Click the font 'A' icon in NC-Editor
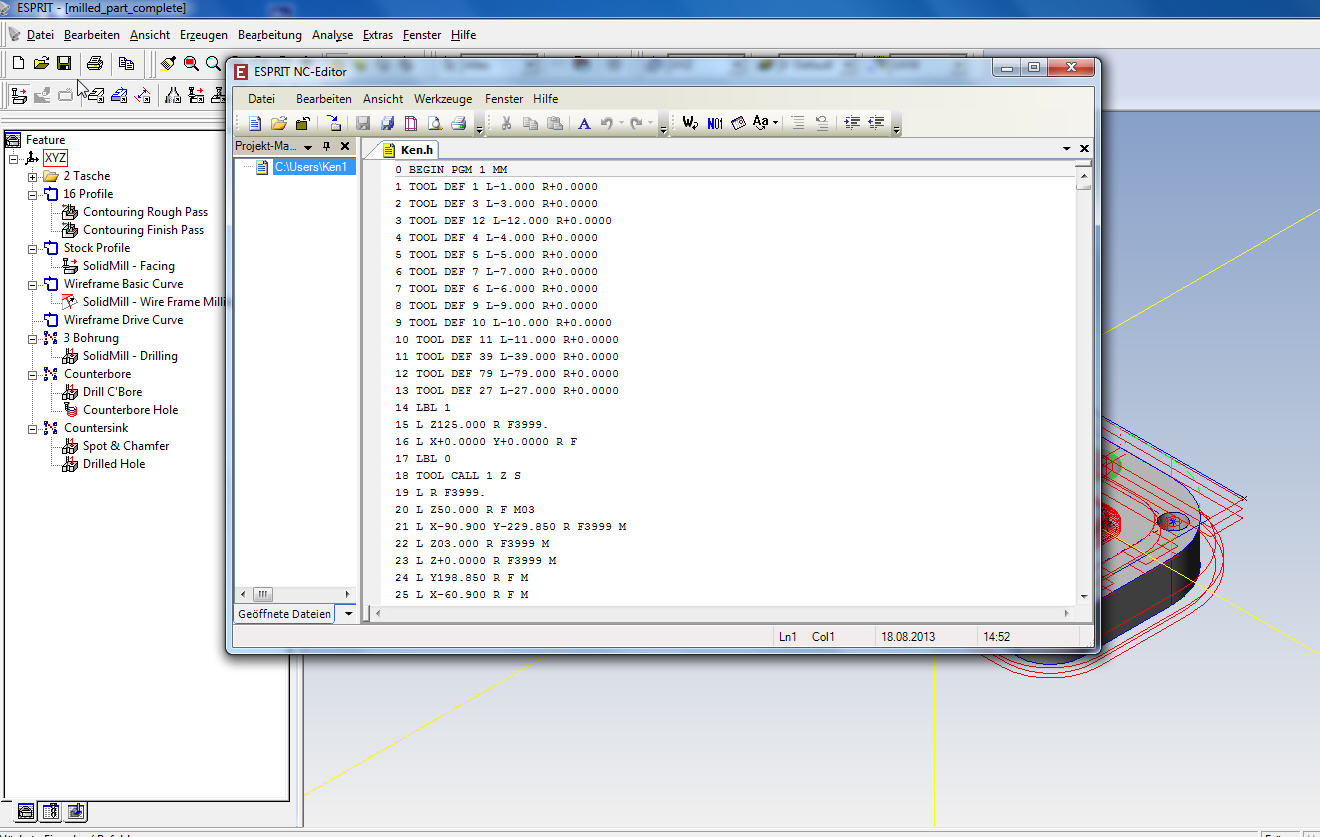This screenshot has height=837, width=1320. click(x=584, y=124)
